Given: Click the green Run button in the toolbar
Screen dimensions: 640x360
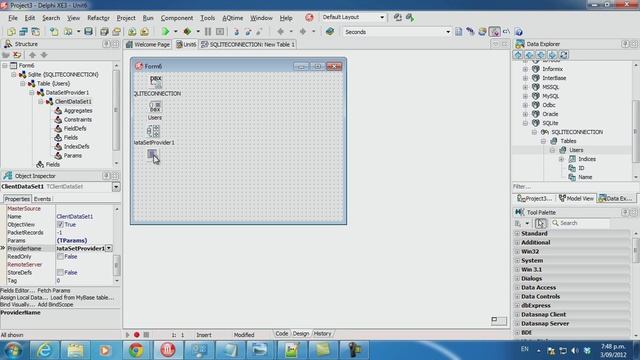Looking at the screenshot, I should click(x=165, y=31).
